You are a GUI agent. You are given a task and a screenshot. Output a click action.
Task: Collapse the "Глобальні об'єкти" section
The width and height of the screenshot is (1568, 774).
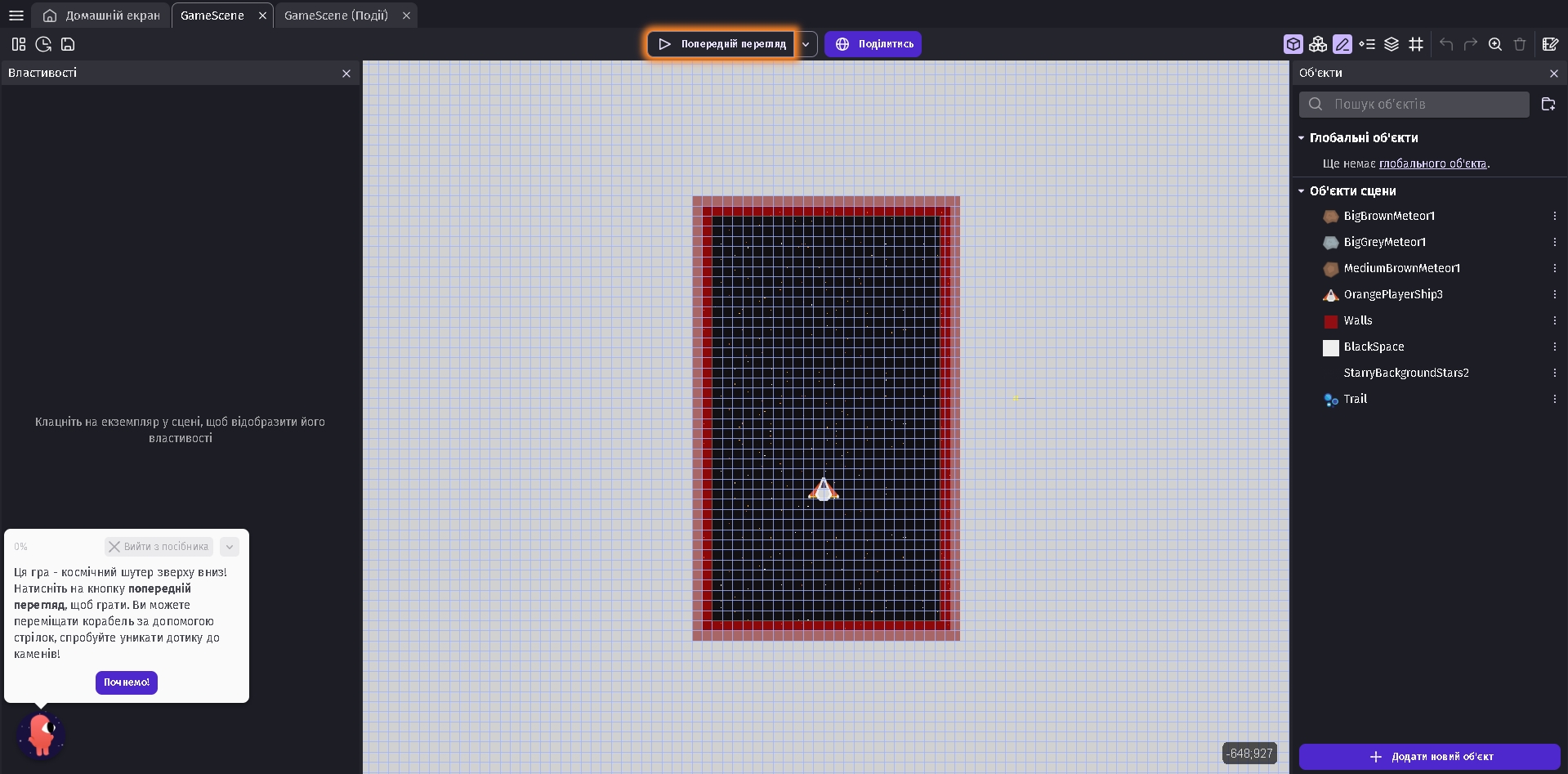pyautogui.click(x=1302, y=138)
